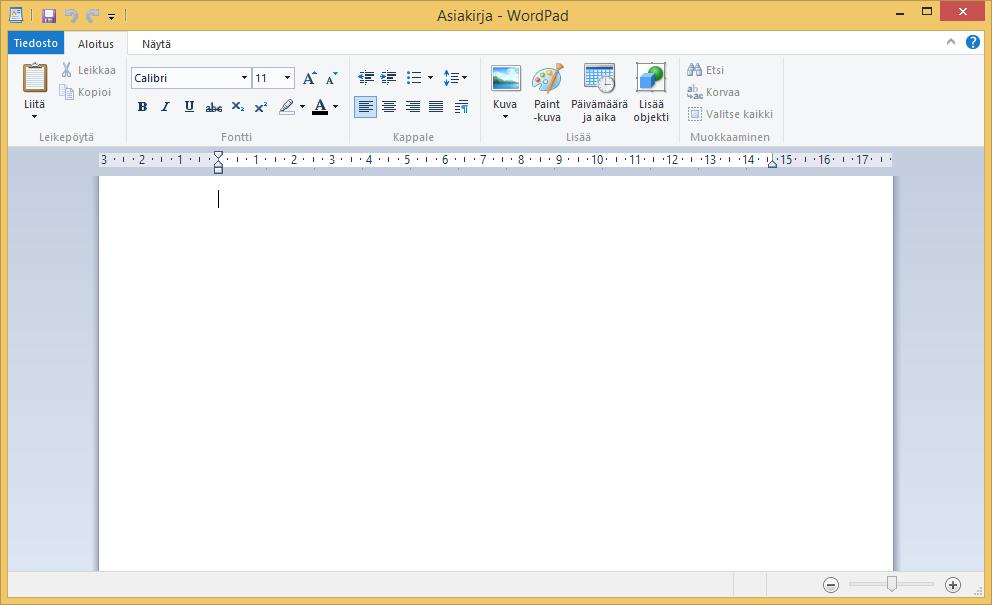Toggle Subscript formatting
992x605 pixels.
click(x=237, y=107)
